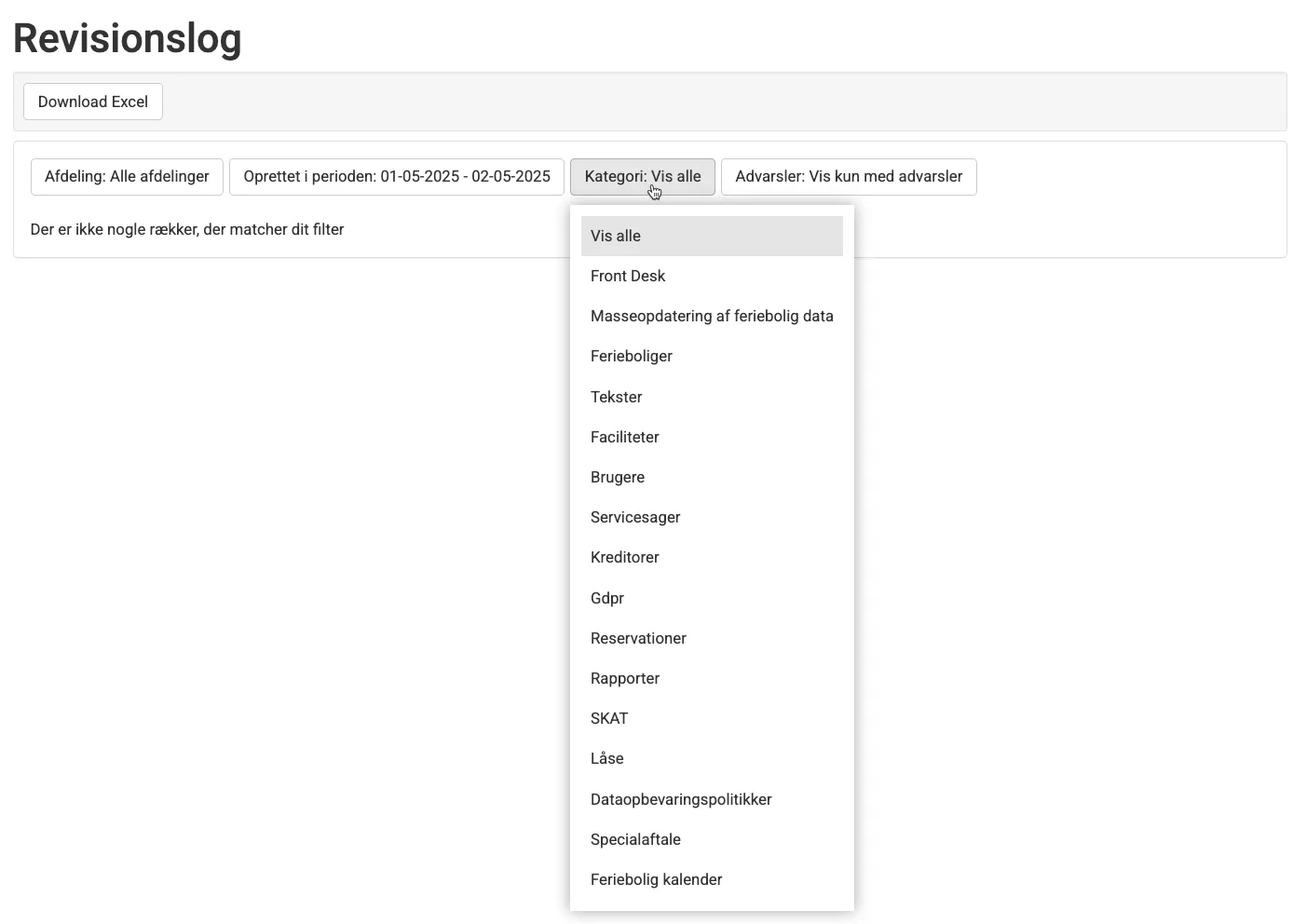Image resolution: width=1293 pixels, height=924 pixels.
Task: Collapse the Kategori filter dropdown
Action: click(642, 176)
